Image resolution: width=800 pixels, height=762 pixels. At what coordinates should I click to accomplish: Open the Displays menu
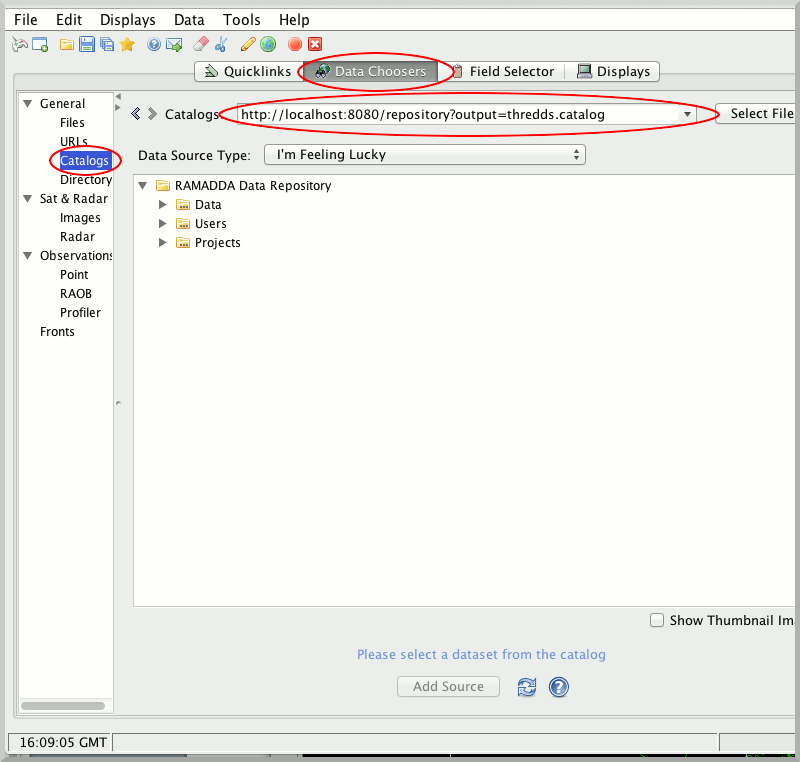click(x=127, y=20)
